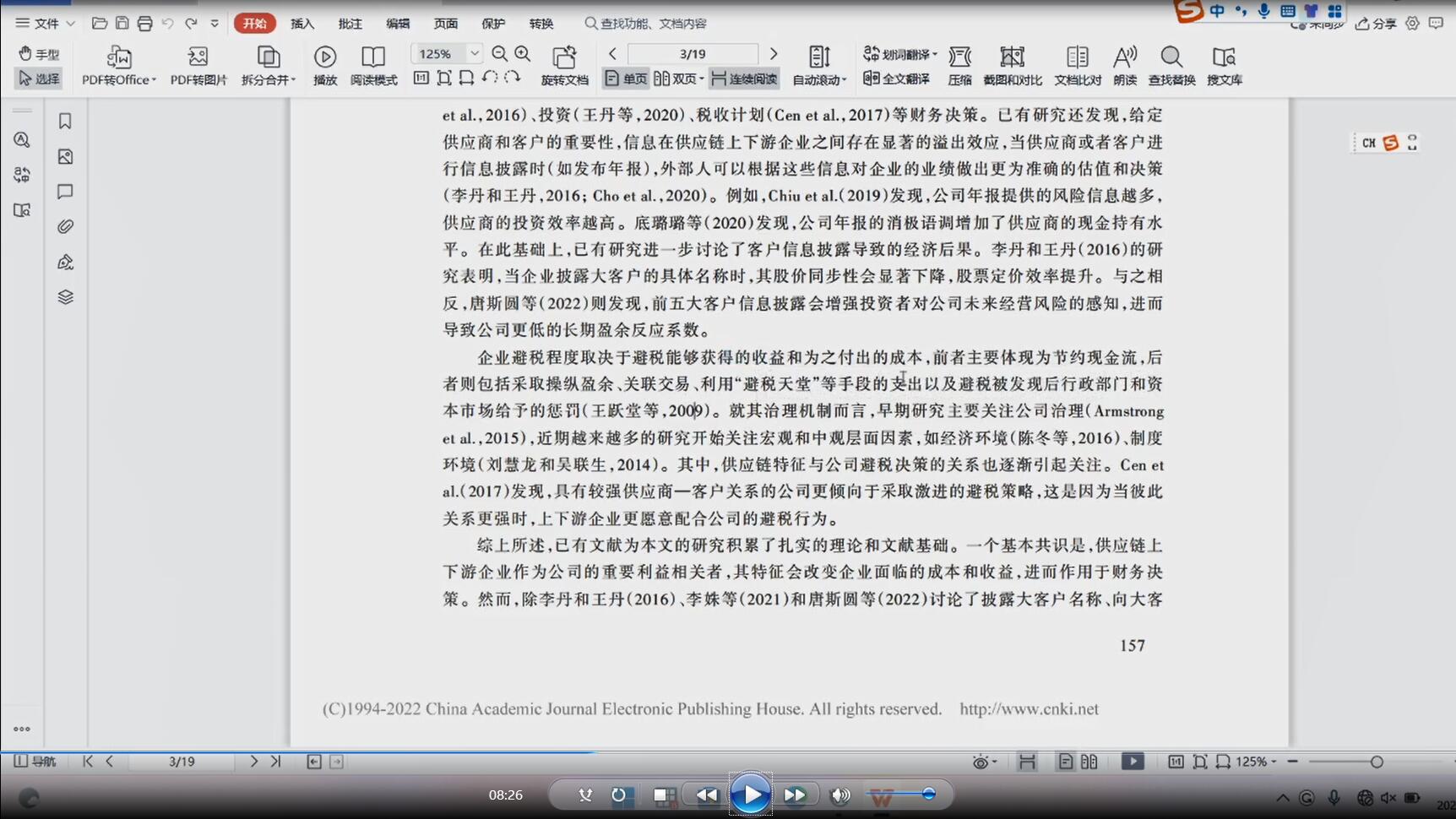The image size is (1456, 819).
Task: Set actual size 1:1 view
Action: 421,78
